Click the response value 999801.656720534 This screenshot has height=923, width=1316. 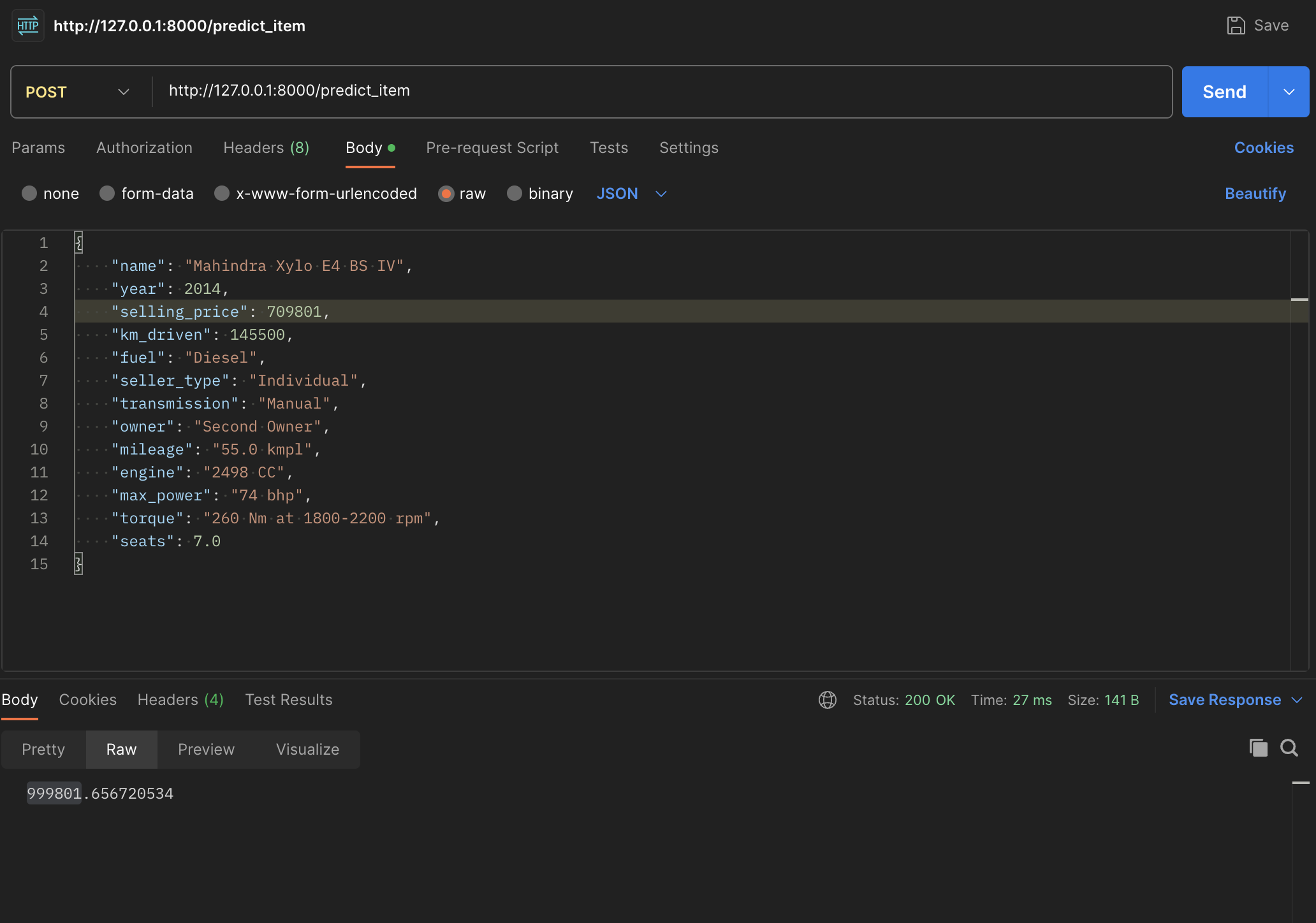pyautogui.click(x=100, y=794)
